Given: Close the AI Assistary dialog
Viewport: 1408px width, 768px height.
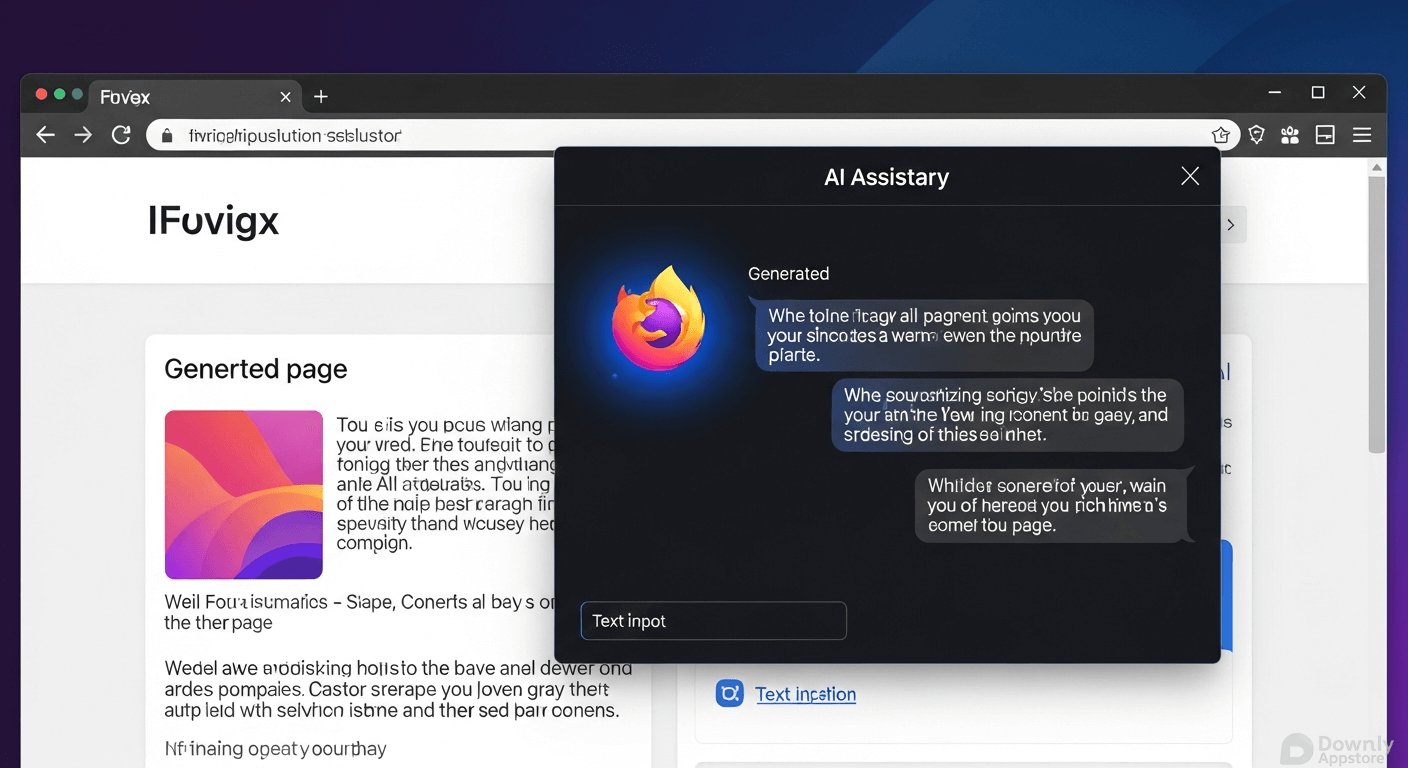Looking at the screenshot, I should (x=1189, y=176).
